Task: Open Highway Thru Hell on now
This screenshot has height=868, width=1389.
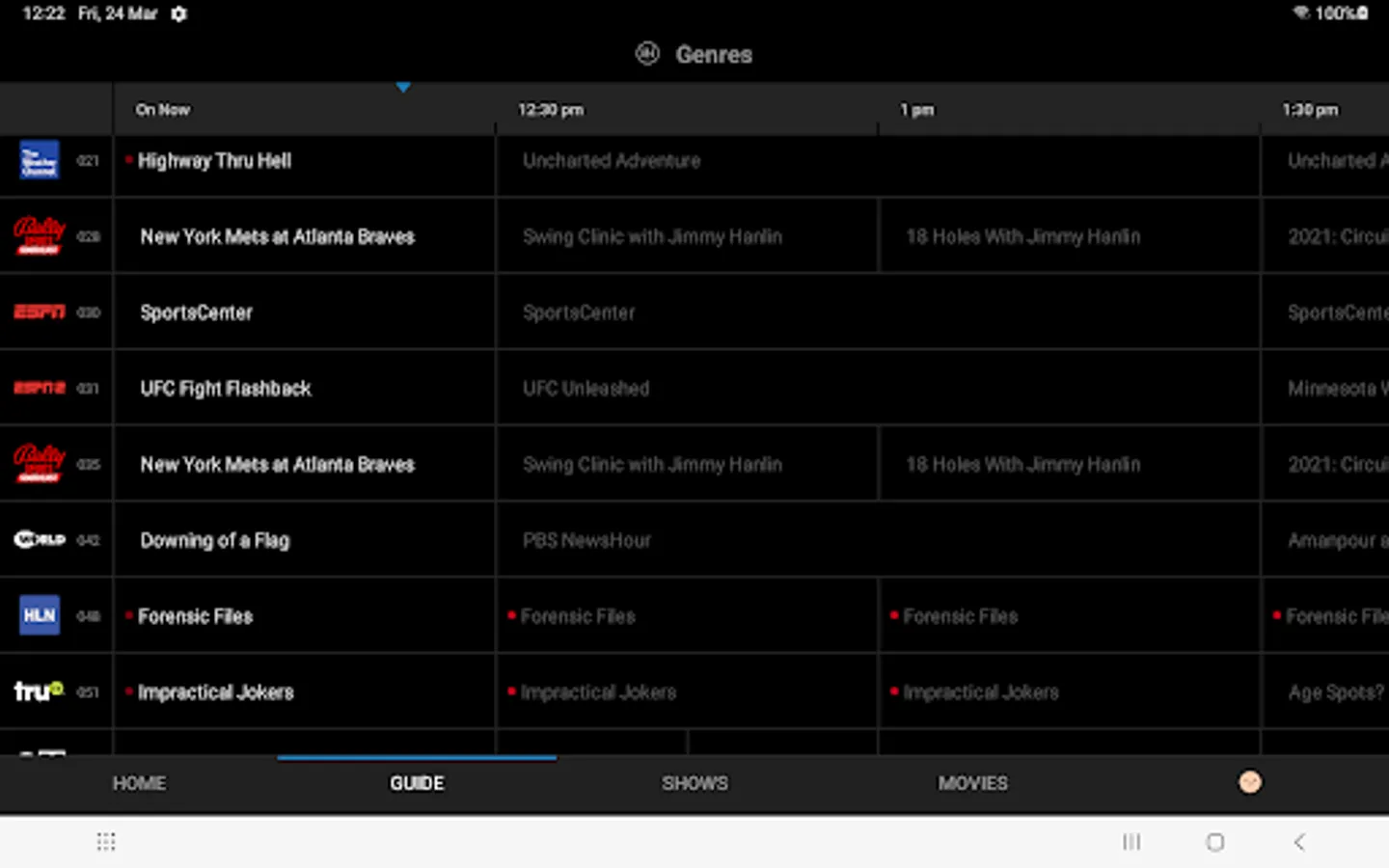Action: [x=305, y=161]
